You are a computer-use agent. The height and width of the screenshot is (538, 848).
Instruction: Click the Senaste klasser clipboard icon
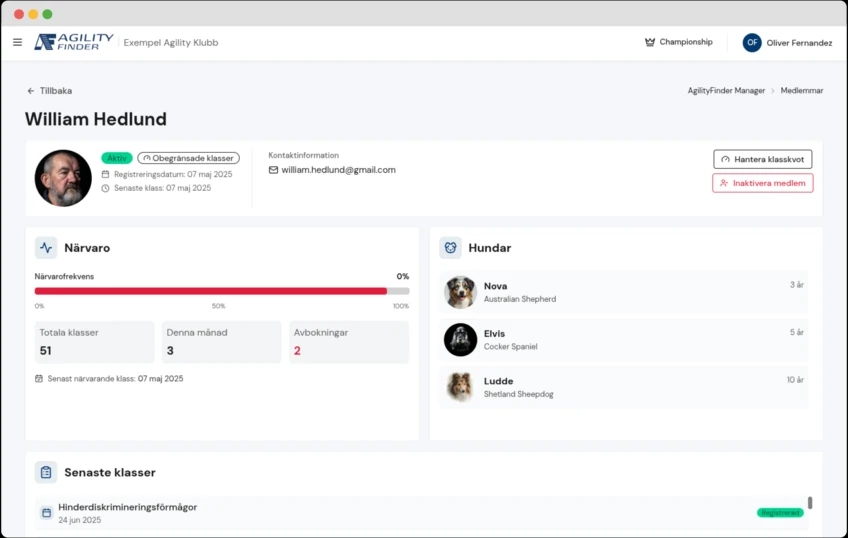(46, 473)
